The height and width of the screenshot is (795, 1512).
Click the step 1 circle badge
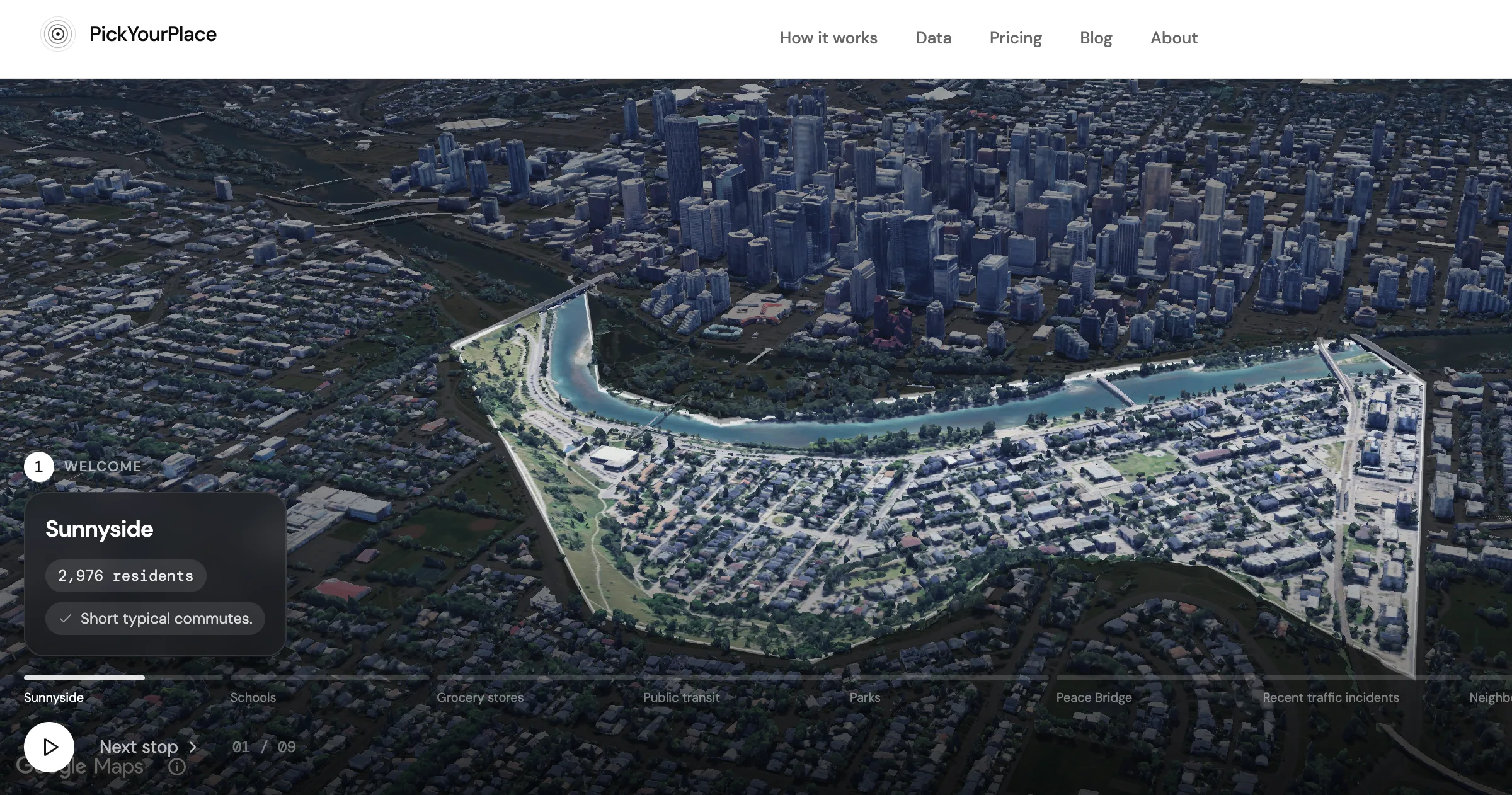[38, 467]
